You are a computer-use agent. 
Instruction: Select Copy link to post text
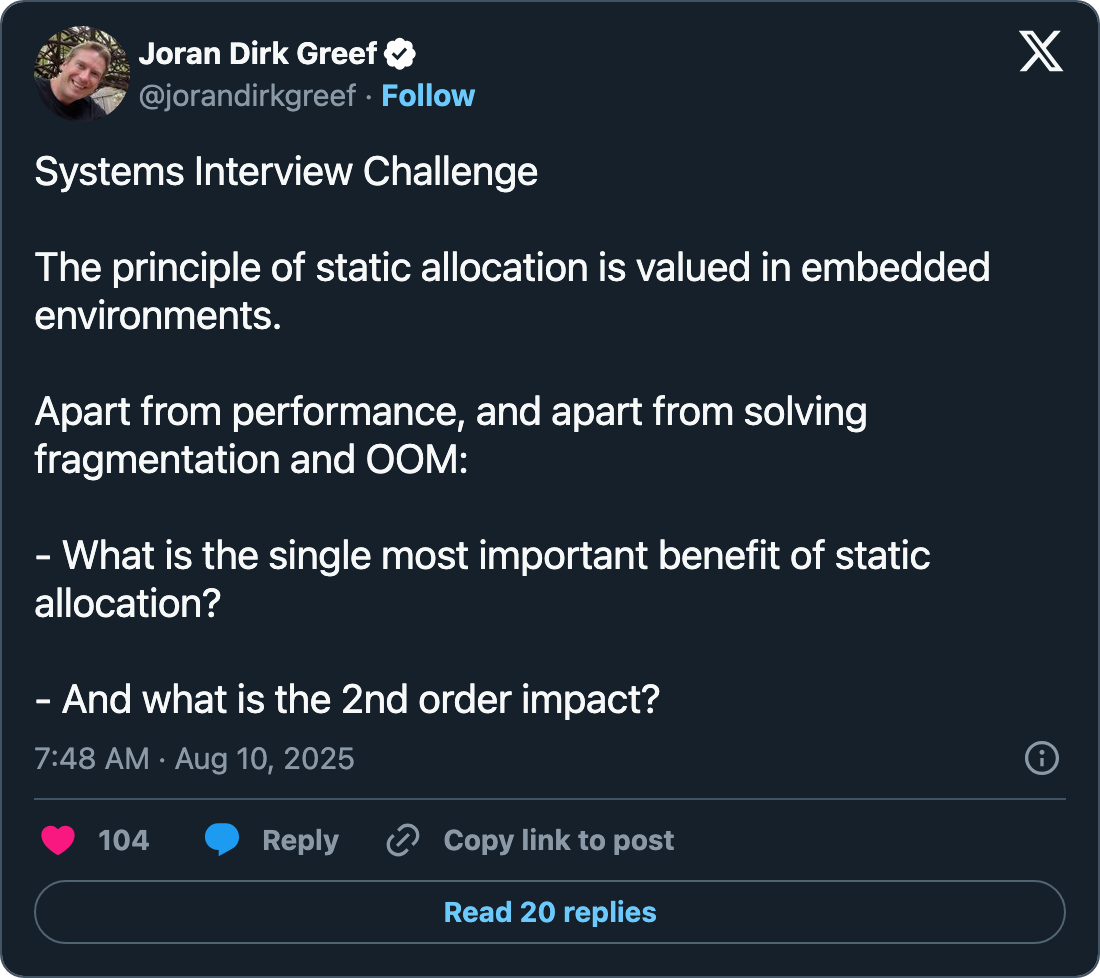pos(559,840)
